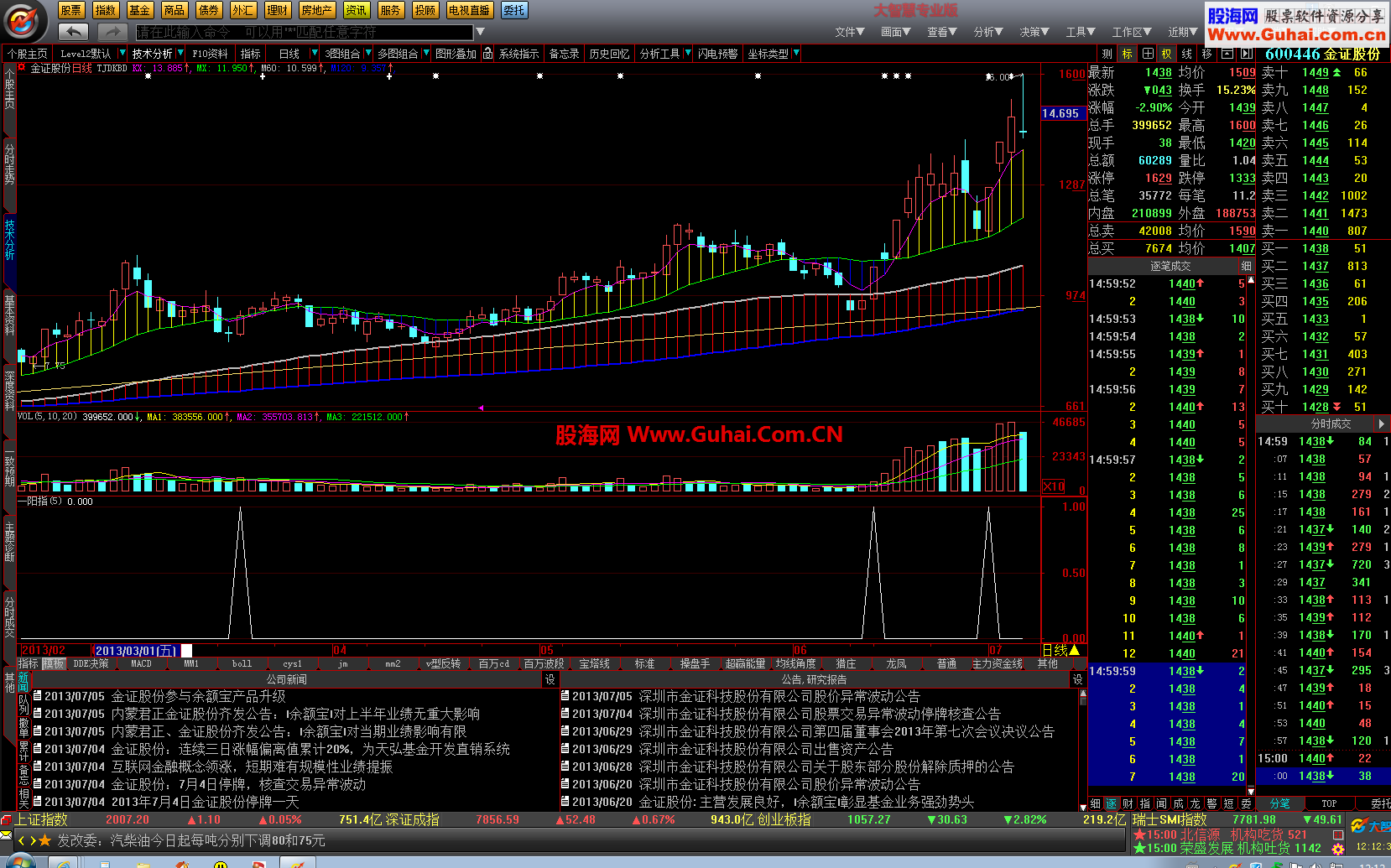This screenshot has height=868, width=1391.
Task: Select the boll indicator tab
Action: 242,663
